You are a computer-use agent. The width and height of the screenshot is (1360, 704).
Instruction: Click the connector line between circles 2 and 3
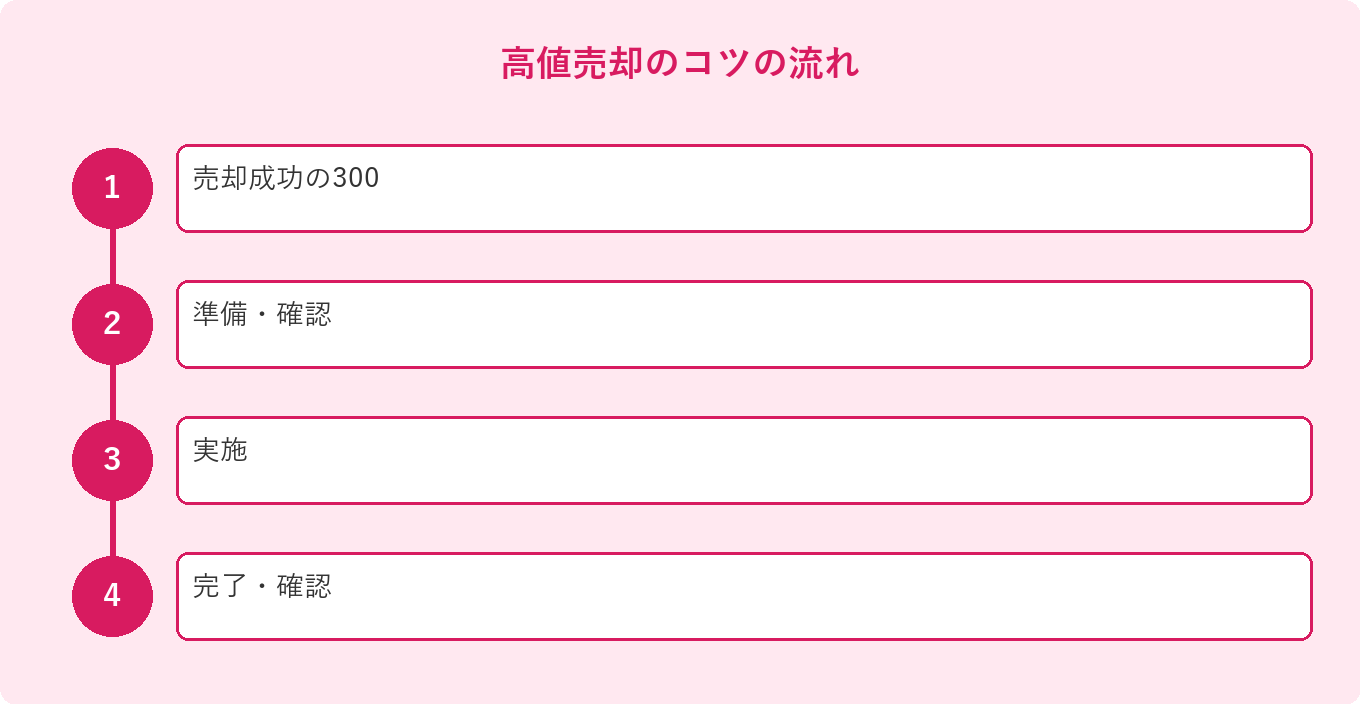tap(112, 393)
